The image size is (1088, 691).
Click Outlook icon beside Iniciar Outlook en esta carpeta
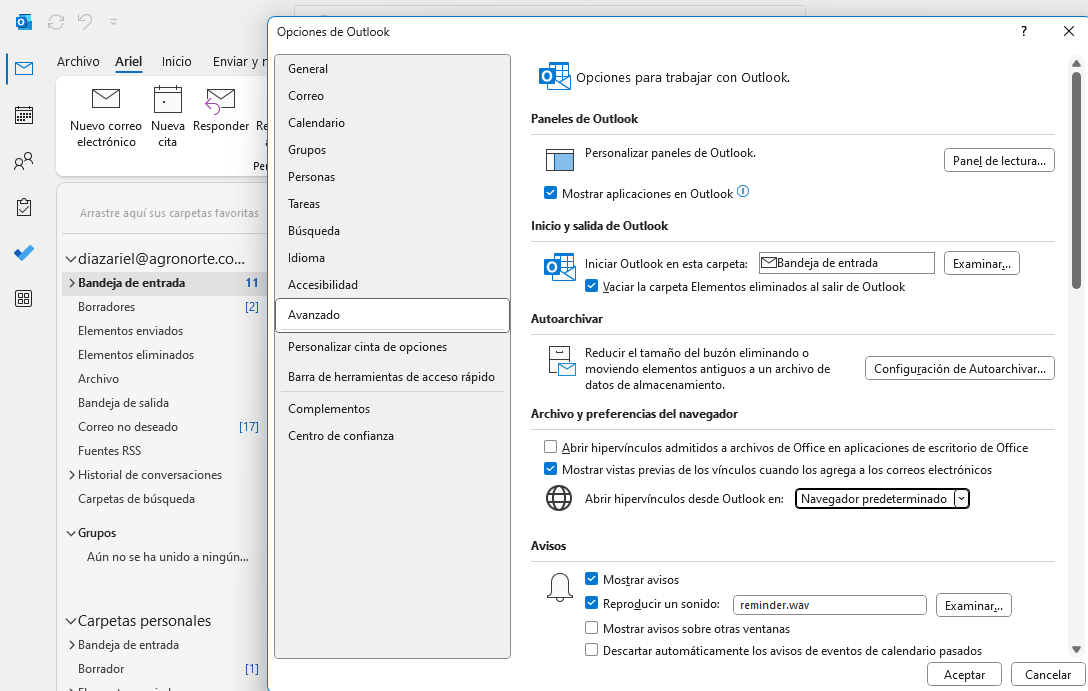[560, 267]
